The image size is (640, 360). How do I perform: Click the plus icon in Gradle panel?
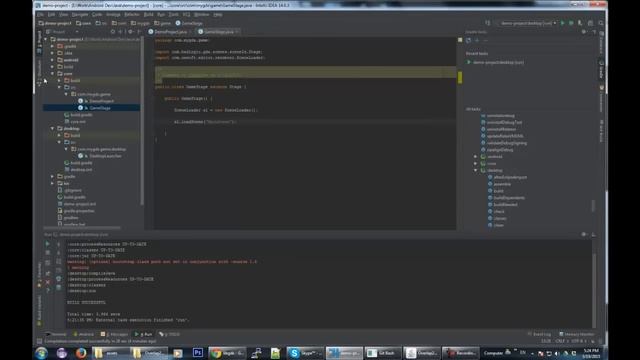click(x=477, y=40)
